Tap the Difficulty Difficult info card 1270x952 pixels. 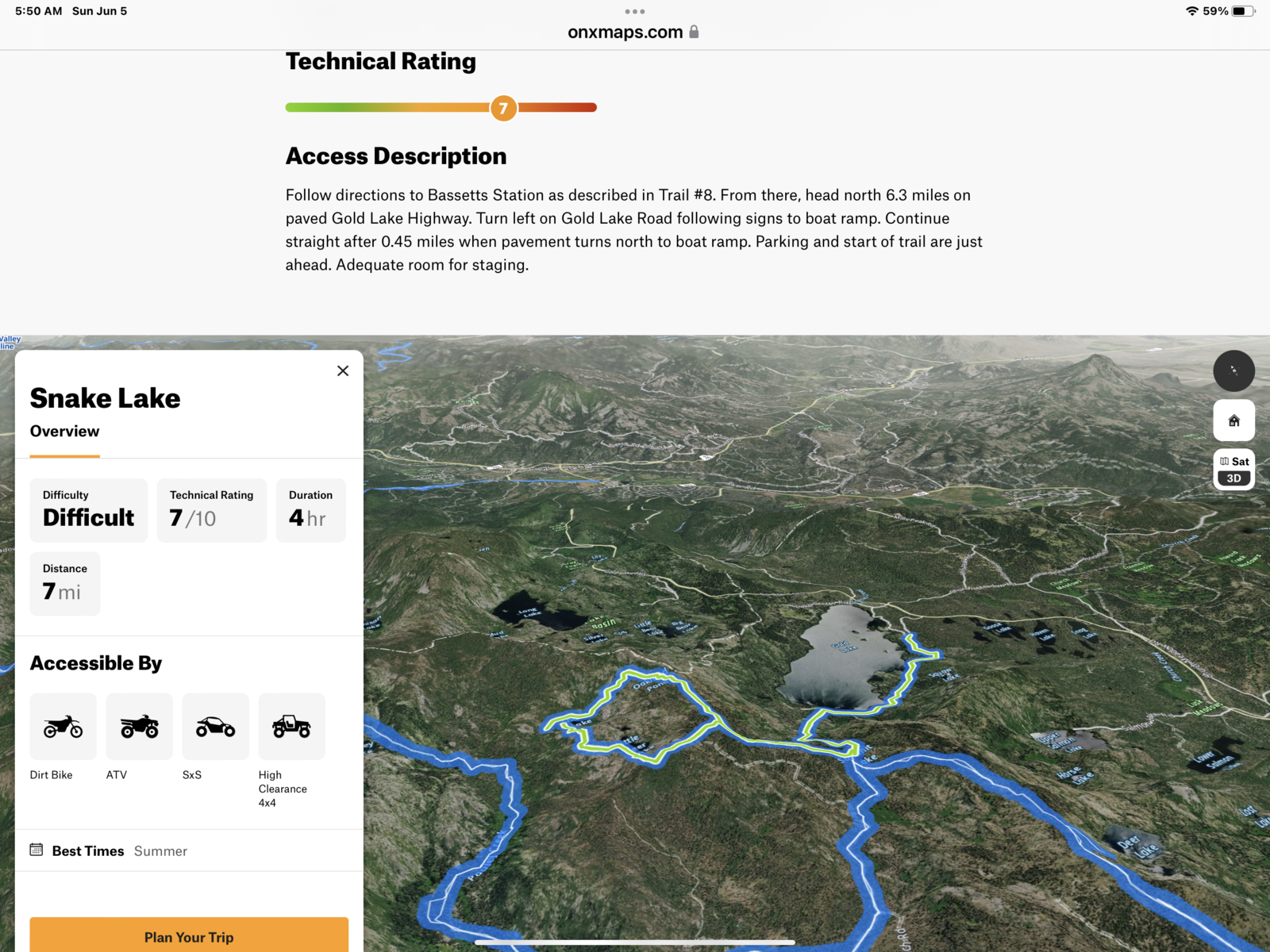tap(89, 510)
